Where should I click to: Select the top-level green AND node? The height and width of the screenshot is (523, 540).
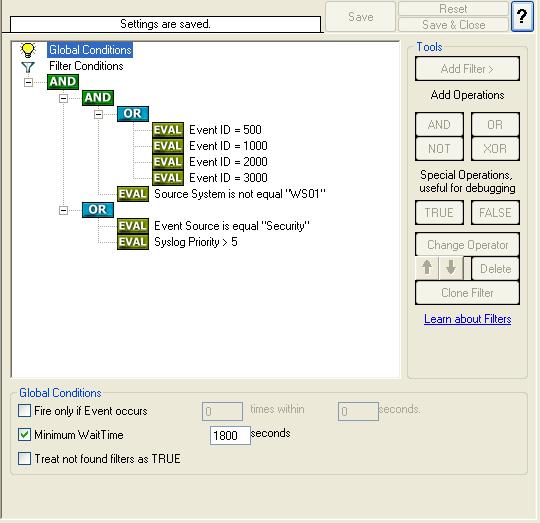[63, 82]
